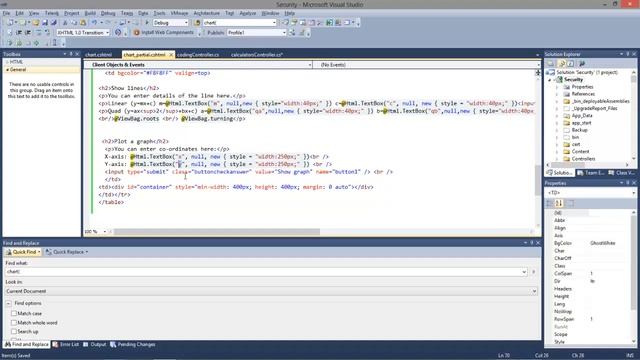This screenshot has height=360, width=640.
Task: Expand the Controllers folder node
Action: pos(557,159)
